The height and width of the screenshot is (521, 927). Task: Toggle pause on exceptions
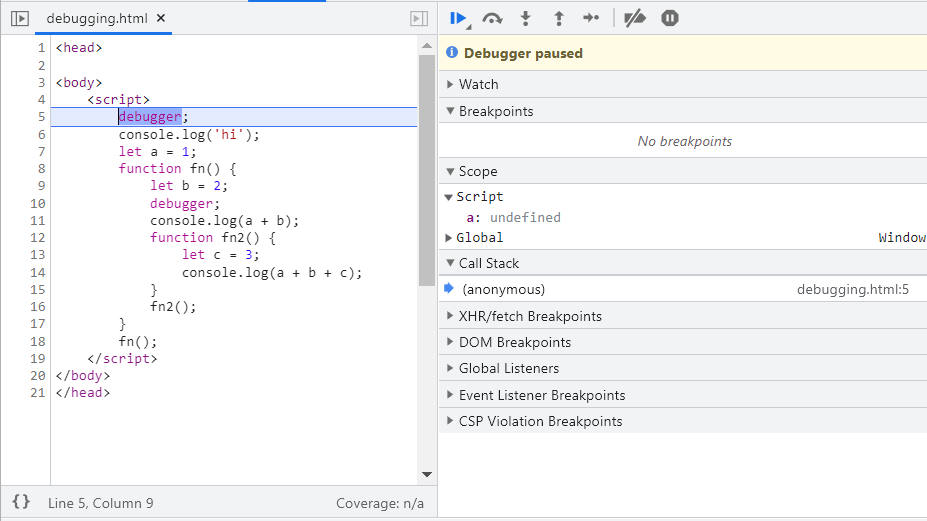[x=670, y=18]
